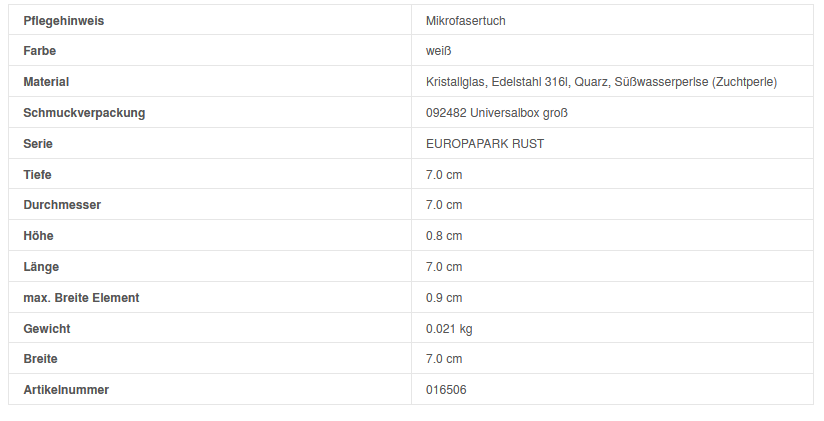Viewport: 824px width, 421px height.
Task: Select the Mikrofasertuch value text
Action: pos(472,20)
